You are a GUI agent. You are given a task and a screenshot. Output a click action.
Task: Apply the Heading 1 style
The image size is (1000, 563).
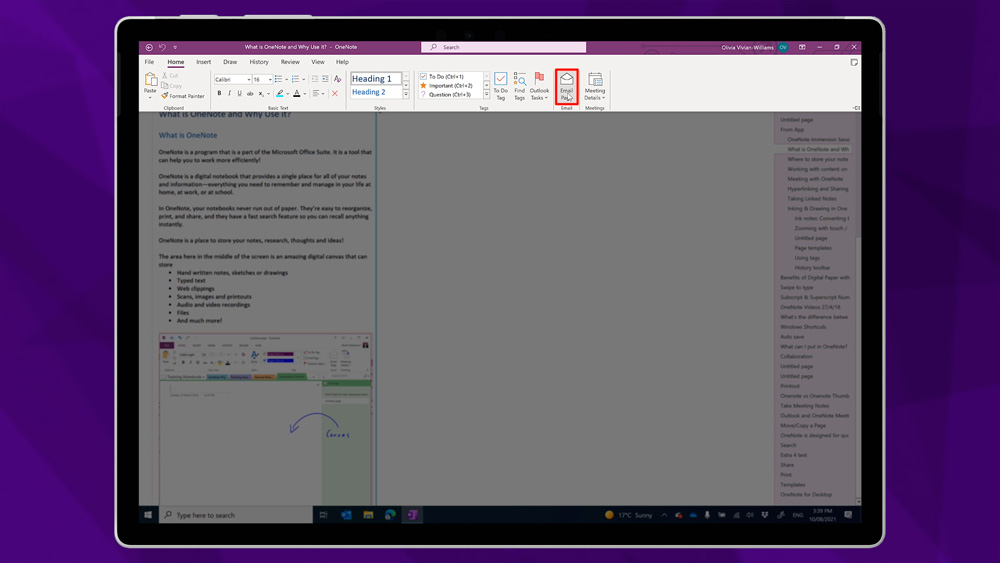pos(376,78)
